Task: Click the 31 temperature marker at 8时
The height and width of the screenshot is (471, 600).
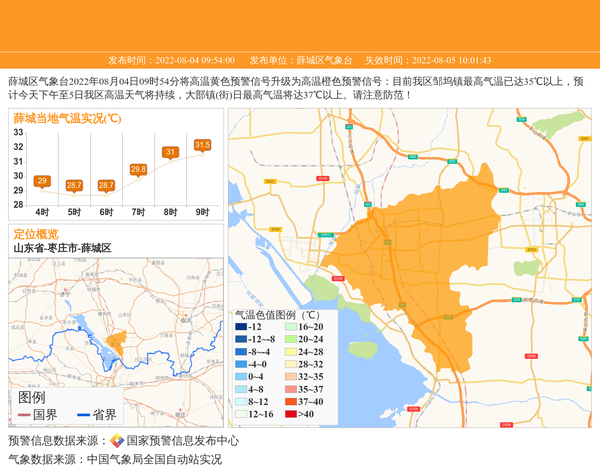Action: coord(170,152)
